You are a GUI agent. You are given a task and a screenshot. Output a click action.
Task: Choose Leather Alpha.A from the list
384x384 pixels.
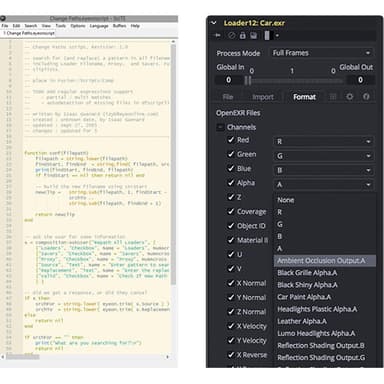(x=325, y=321)
